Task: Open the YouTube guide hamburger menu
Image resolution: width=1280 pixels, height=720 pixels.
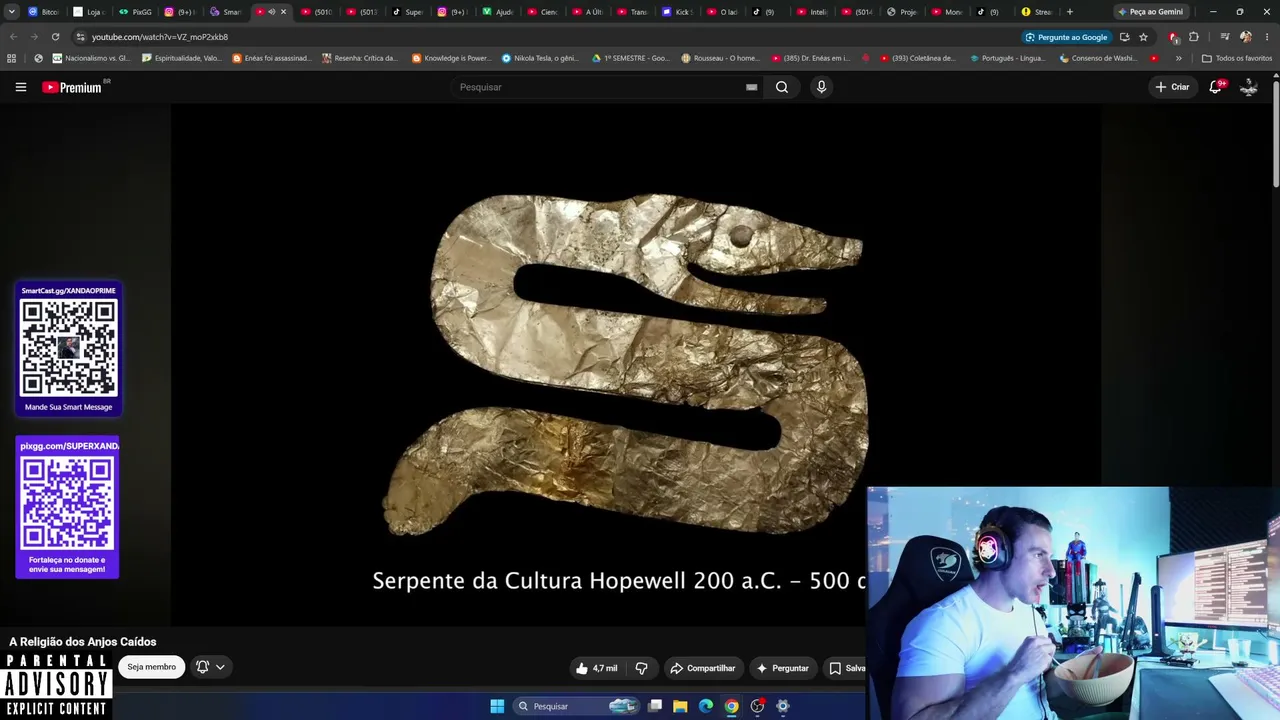Action: 20,87
